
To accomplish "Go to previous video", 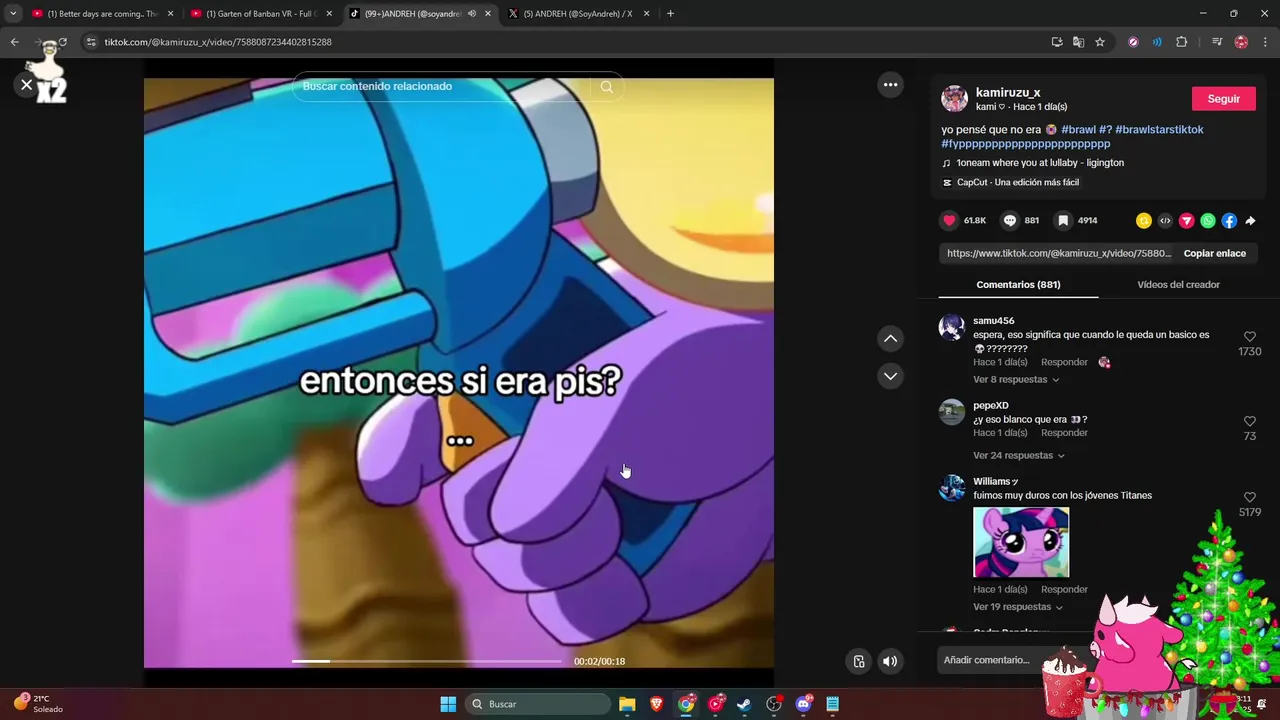I will (890, 339).
